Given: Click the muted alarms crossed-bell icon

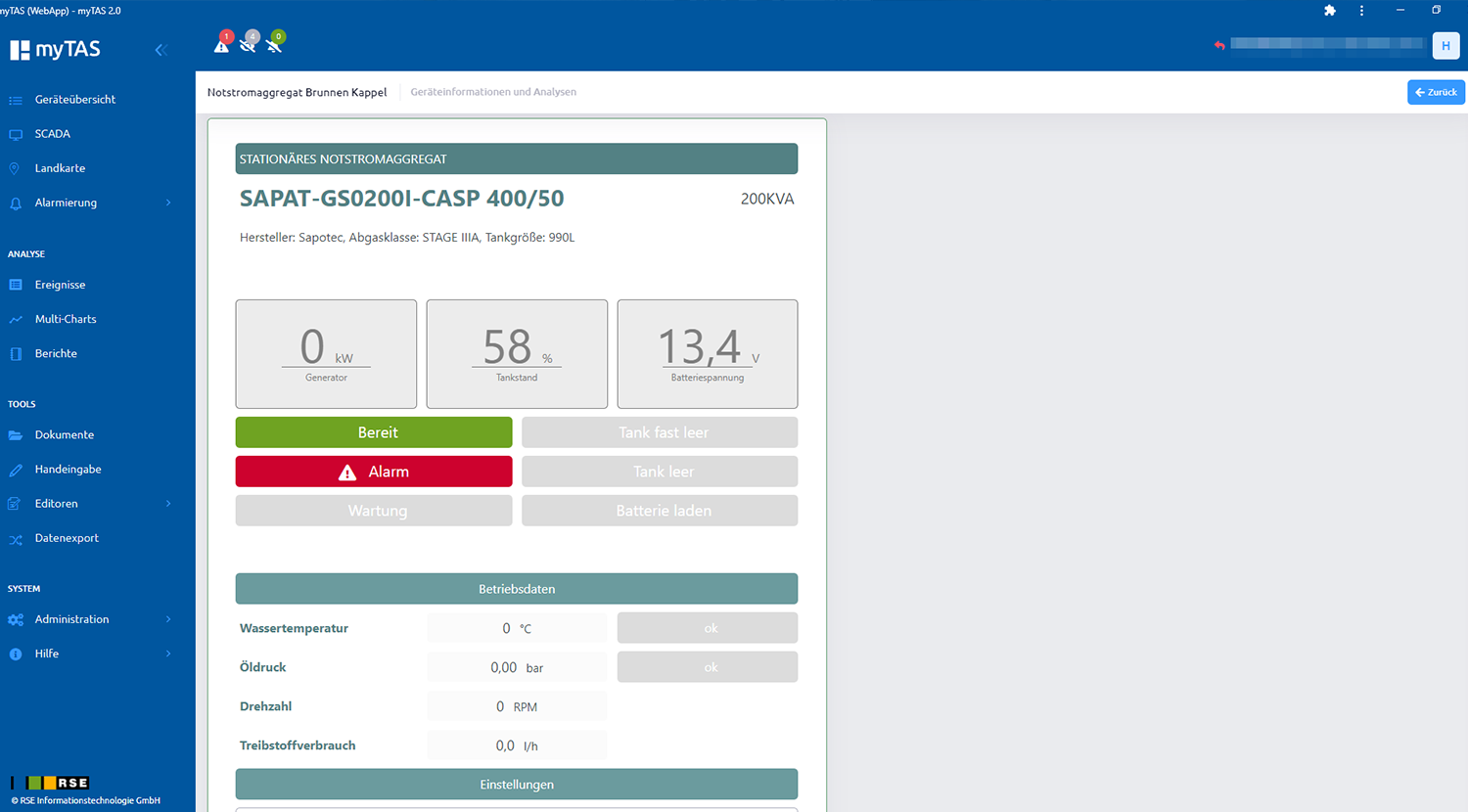Looking at the screenshot, I should click(275, 44).
